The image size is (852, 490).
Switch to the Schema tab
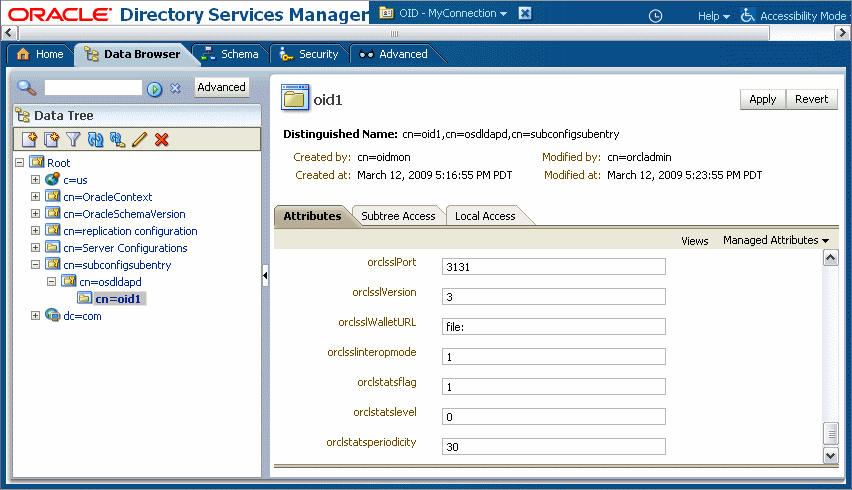pos(230,54)
